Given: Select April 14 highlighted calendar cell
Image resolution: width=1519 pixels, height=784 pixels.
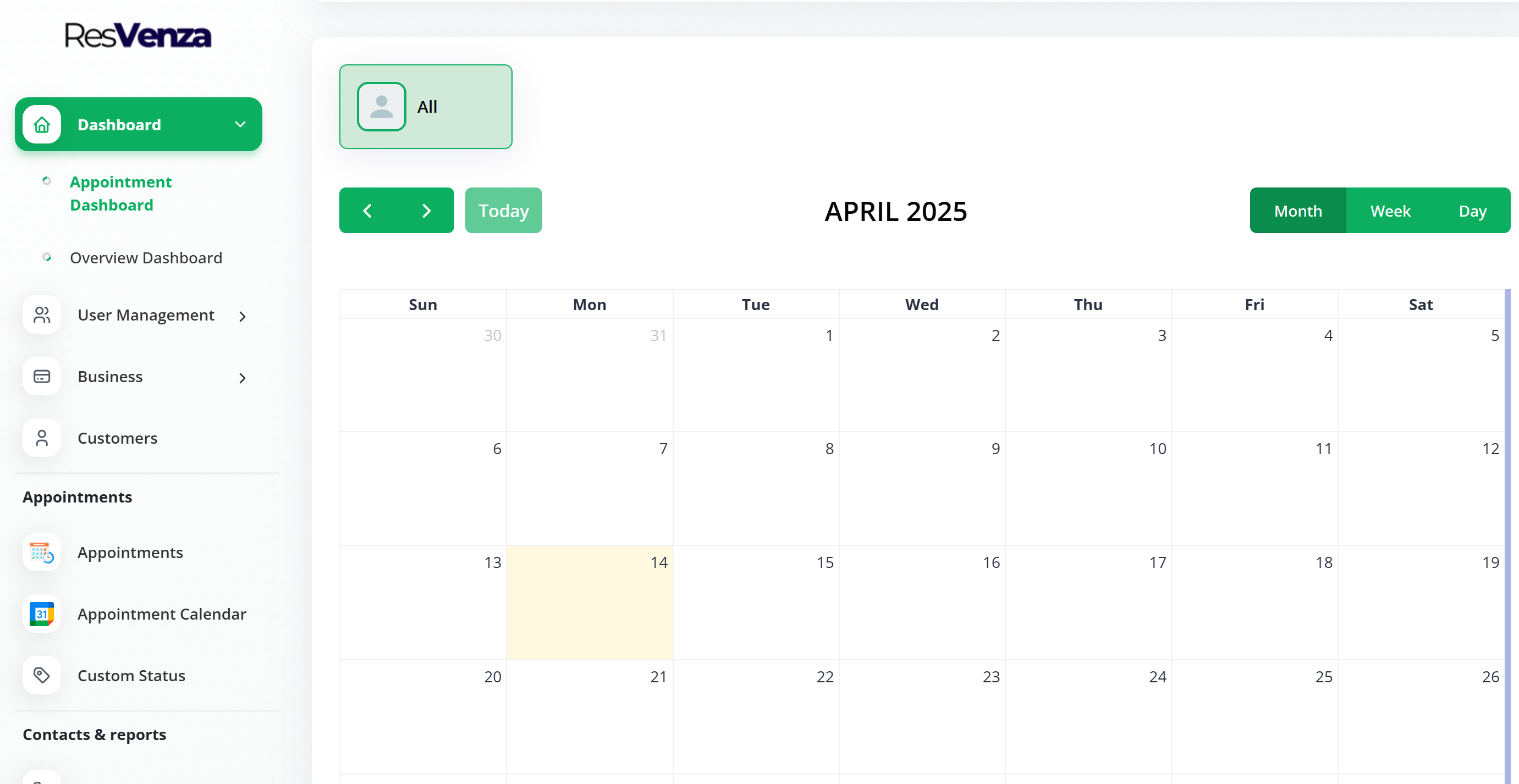Looking at the screenshot, I should [x=589, y=602].
